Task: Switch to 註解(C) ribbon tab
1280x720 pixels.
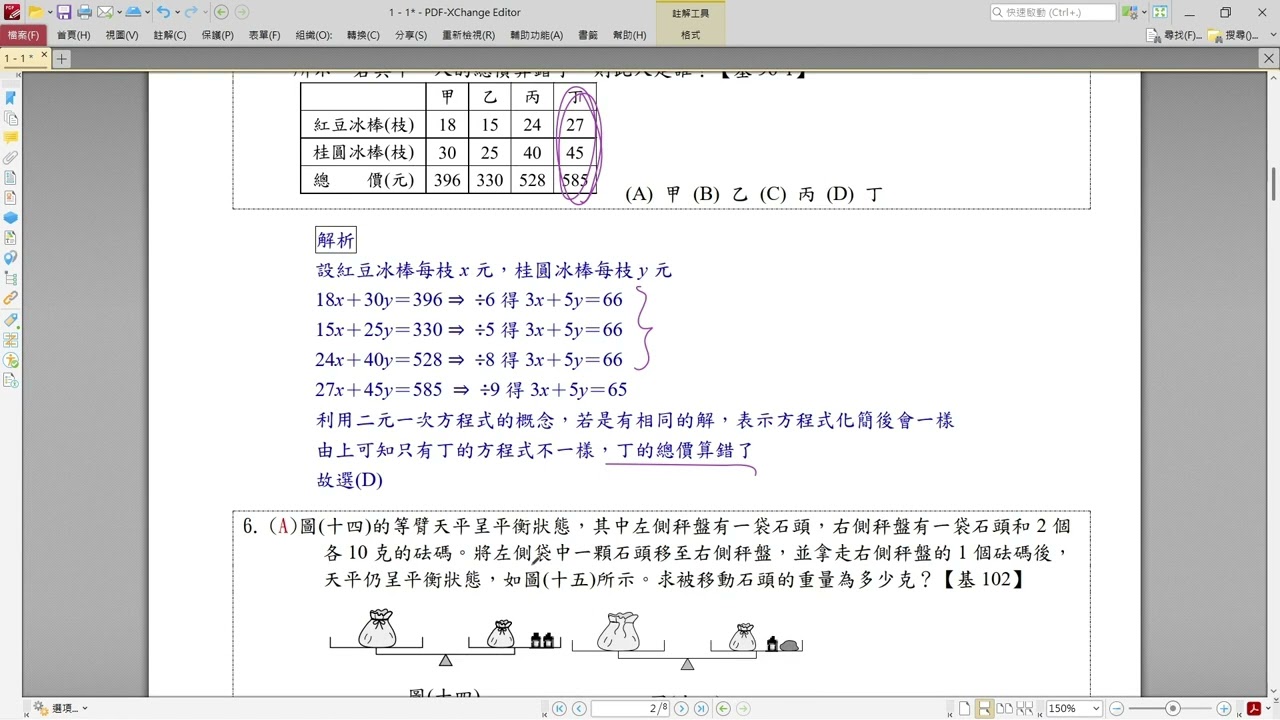Action: (170, 35)
